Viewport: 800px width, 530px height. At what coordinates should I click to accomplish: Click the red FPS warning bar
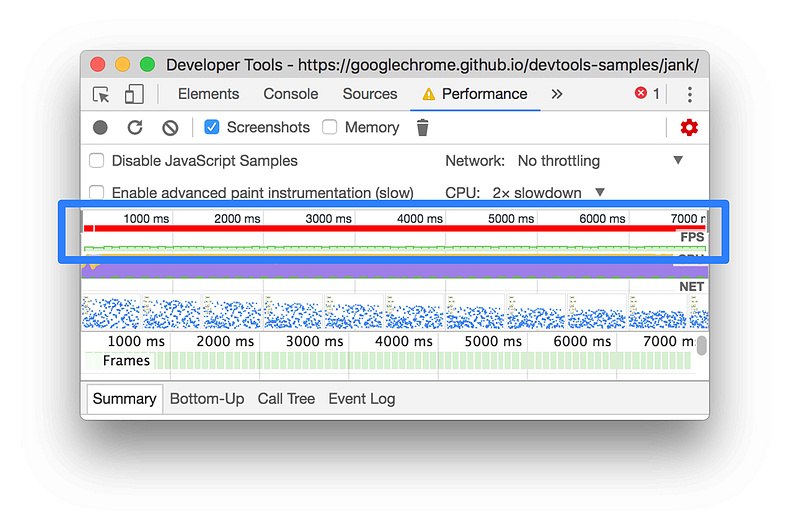pyautogui.click(x=394, y=228)
